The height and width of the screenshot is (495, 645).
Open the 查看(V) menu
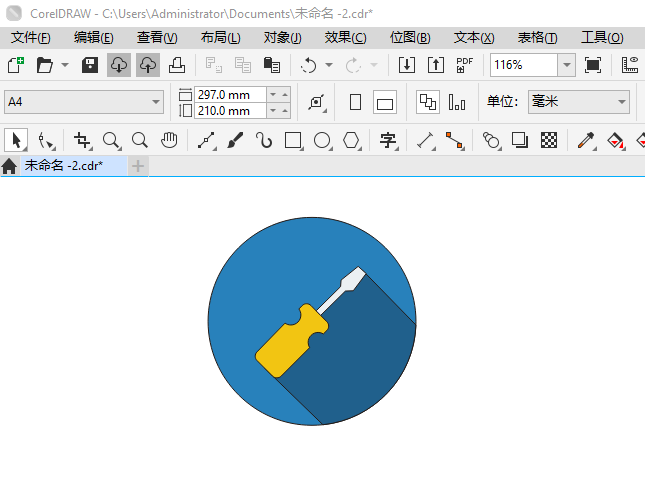pos(157,38)
